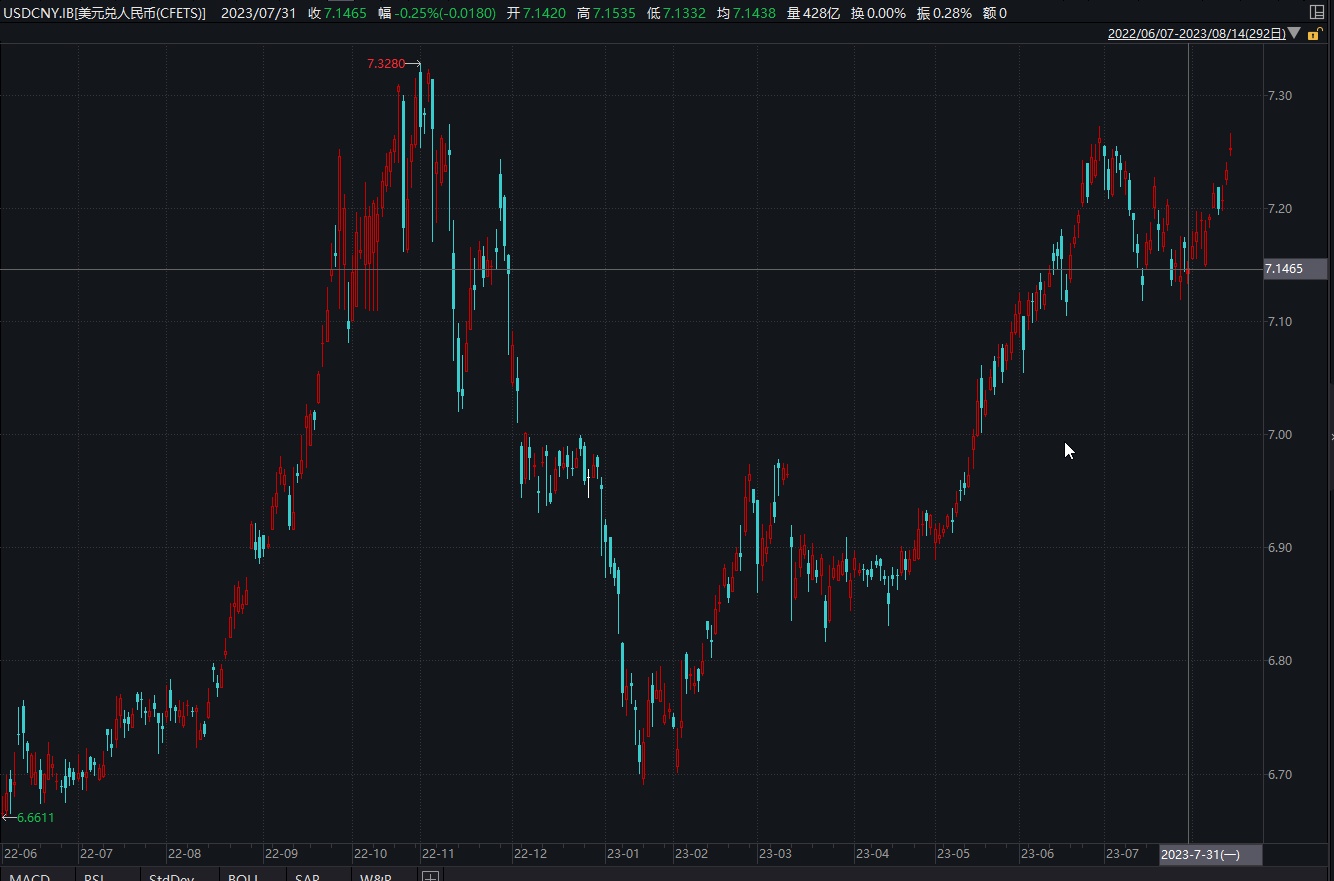Click the 22-11 month label on time axis
Screen dimensions: 1334x881
coord(438,854)
